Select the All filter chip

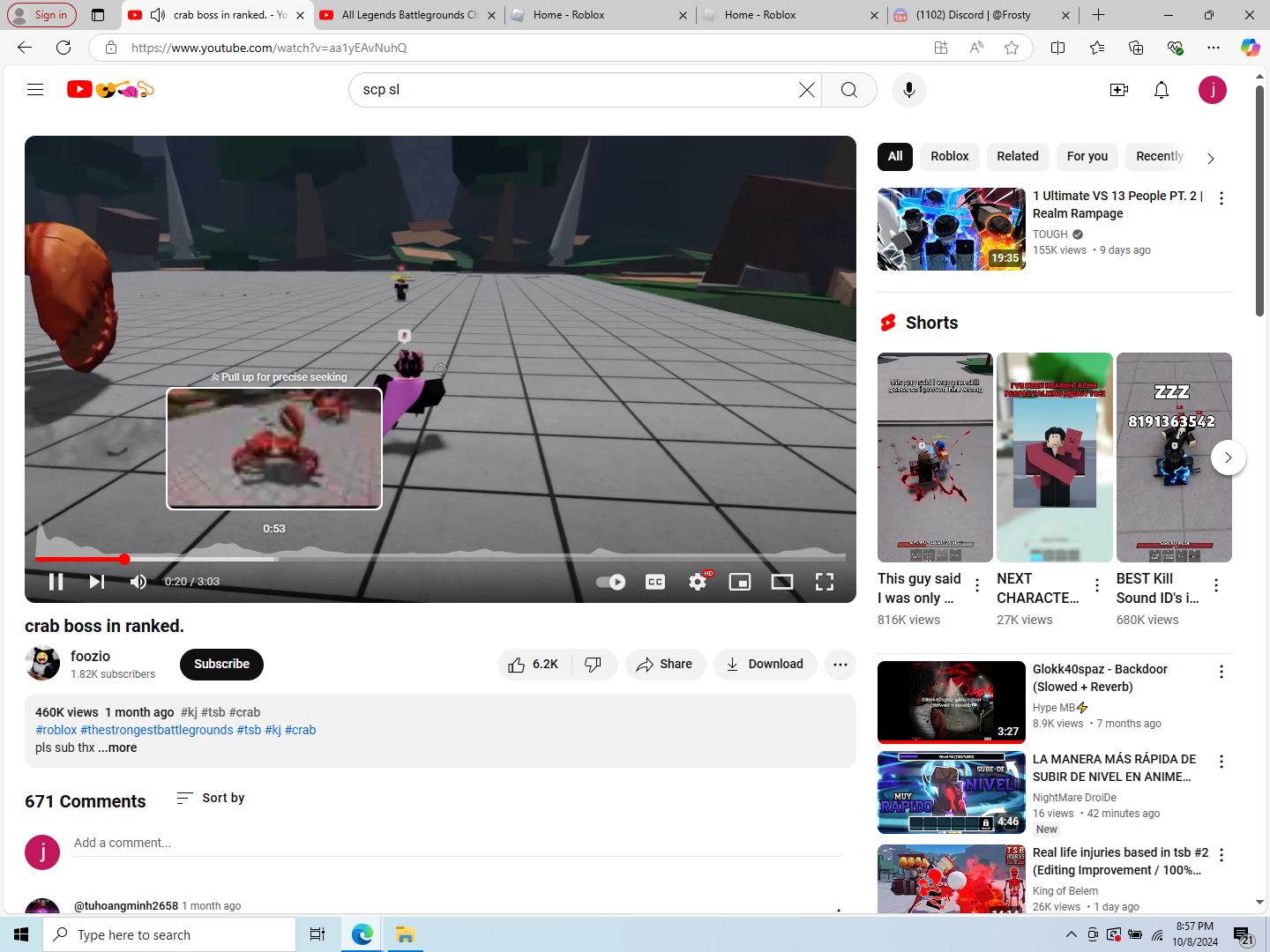[895, 156]
